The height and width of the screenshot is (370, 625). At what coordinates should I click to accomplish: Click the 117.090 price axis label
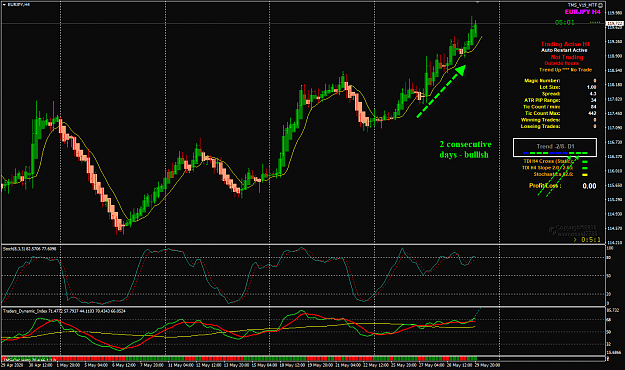coord(614,128)
